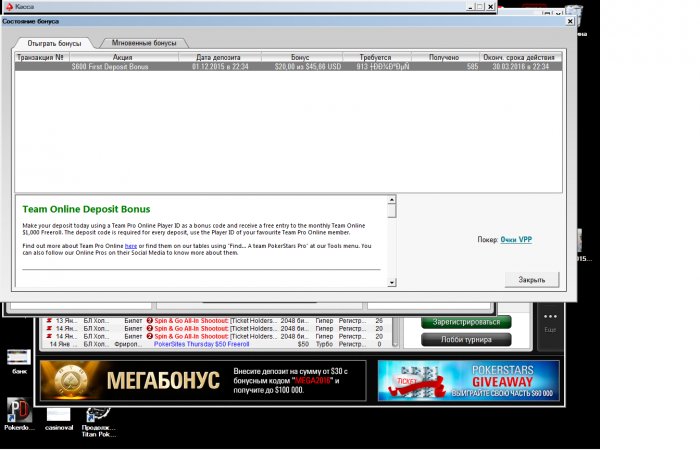
Task: Close the Касса window
Action: (490, 7)
